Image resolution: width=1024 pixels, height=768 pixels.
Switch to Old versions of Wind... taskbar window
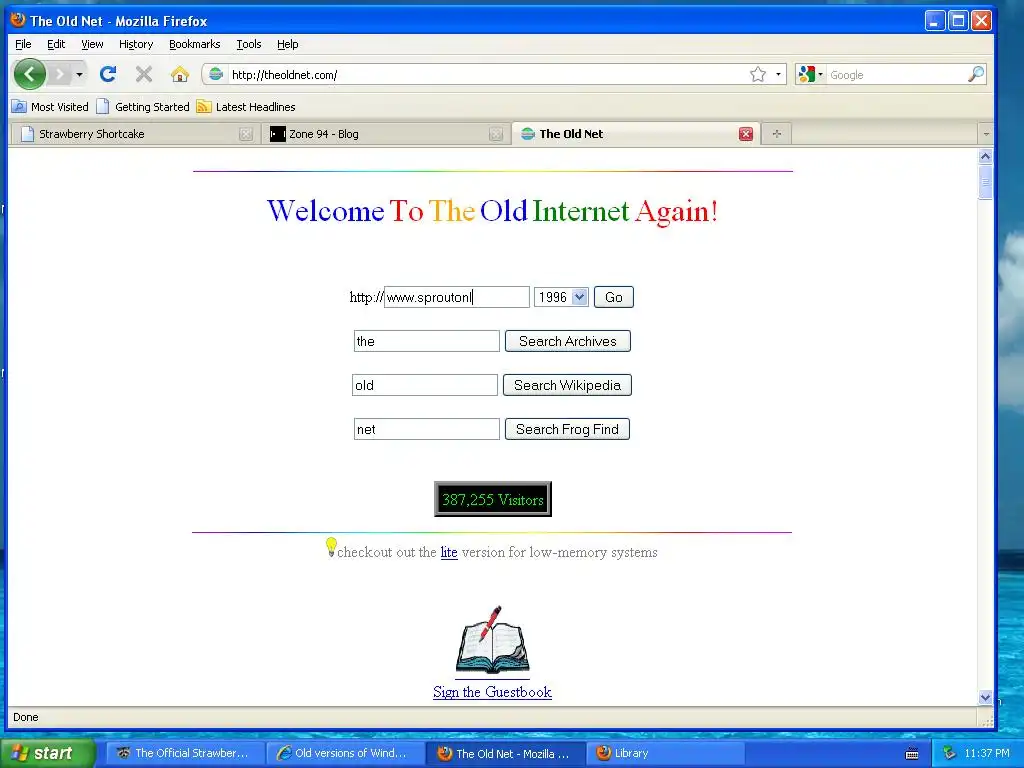(345, 753)
